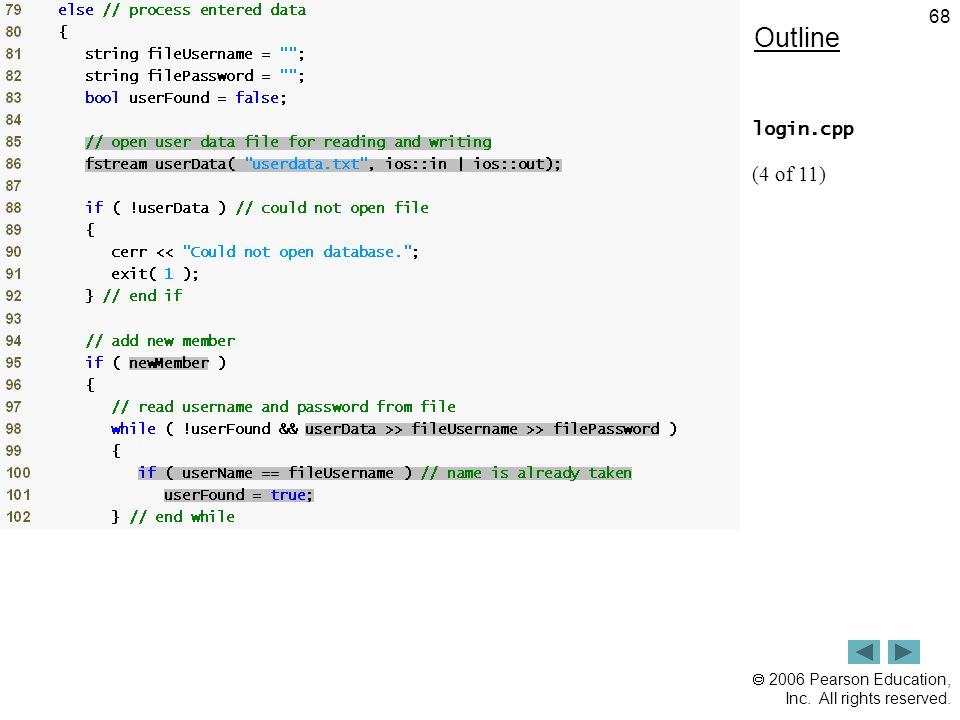Viewport: 960px width, 720px height.
Task: Click the (4 of 11) page indicator
Action: (x=789, y=174)
